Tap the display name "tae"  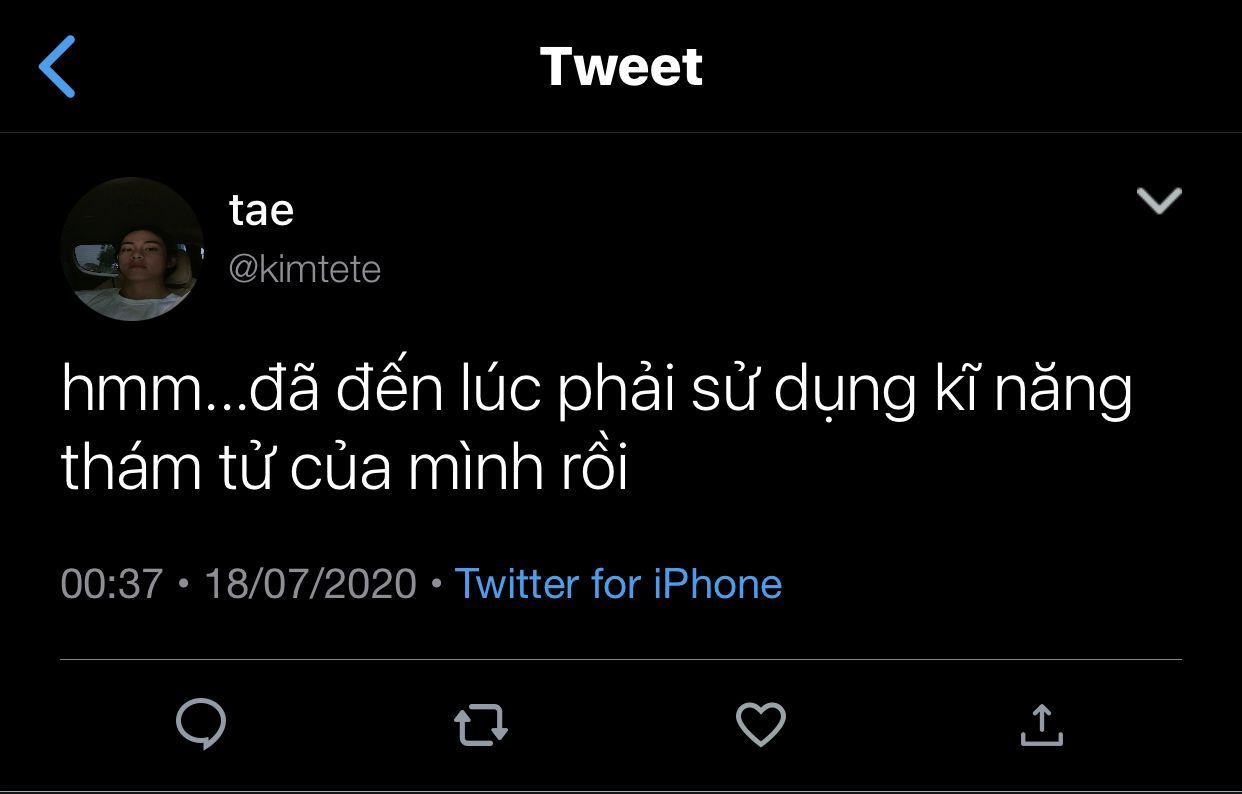click(x=261, y=211)
